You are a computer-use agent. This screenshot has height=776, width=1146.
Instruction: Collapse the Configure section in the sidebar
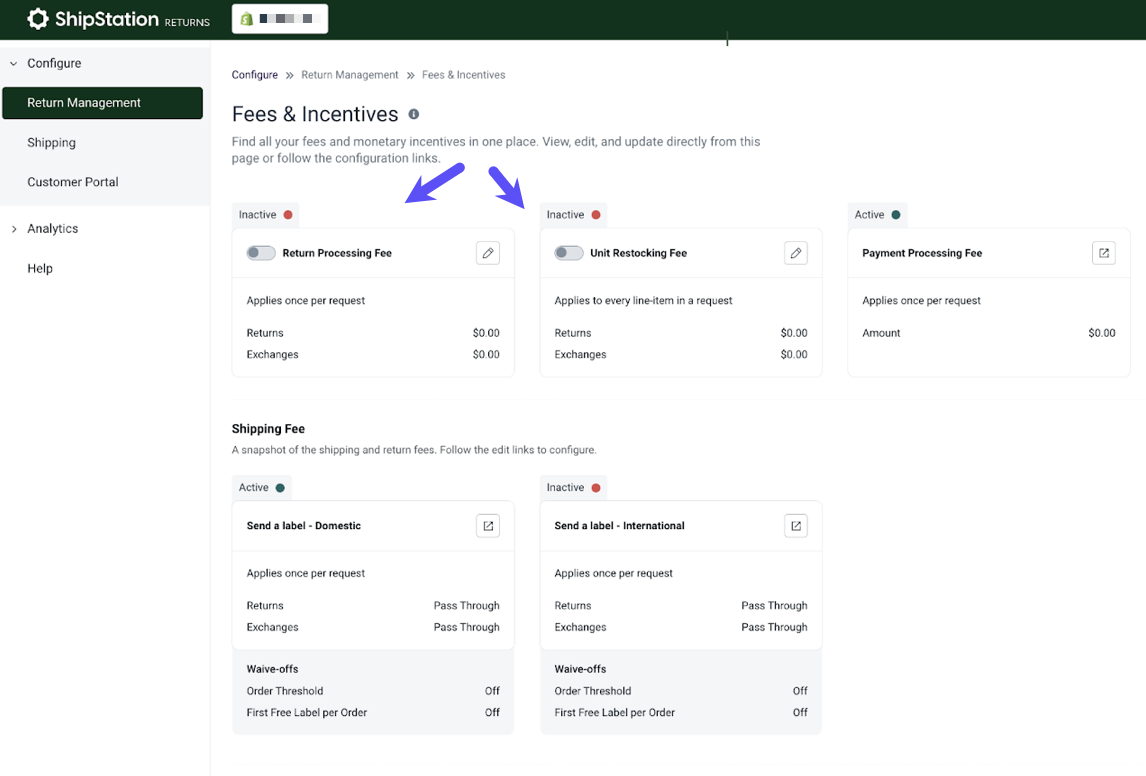(x=13, y=63)
